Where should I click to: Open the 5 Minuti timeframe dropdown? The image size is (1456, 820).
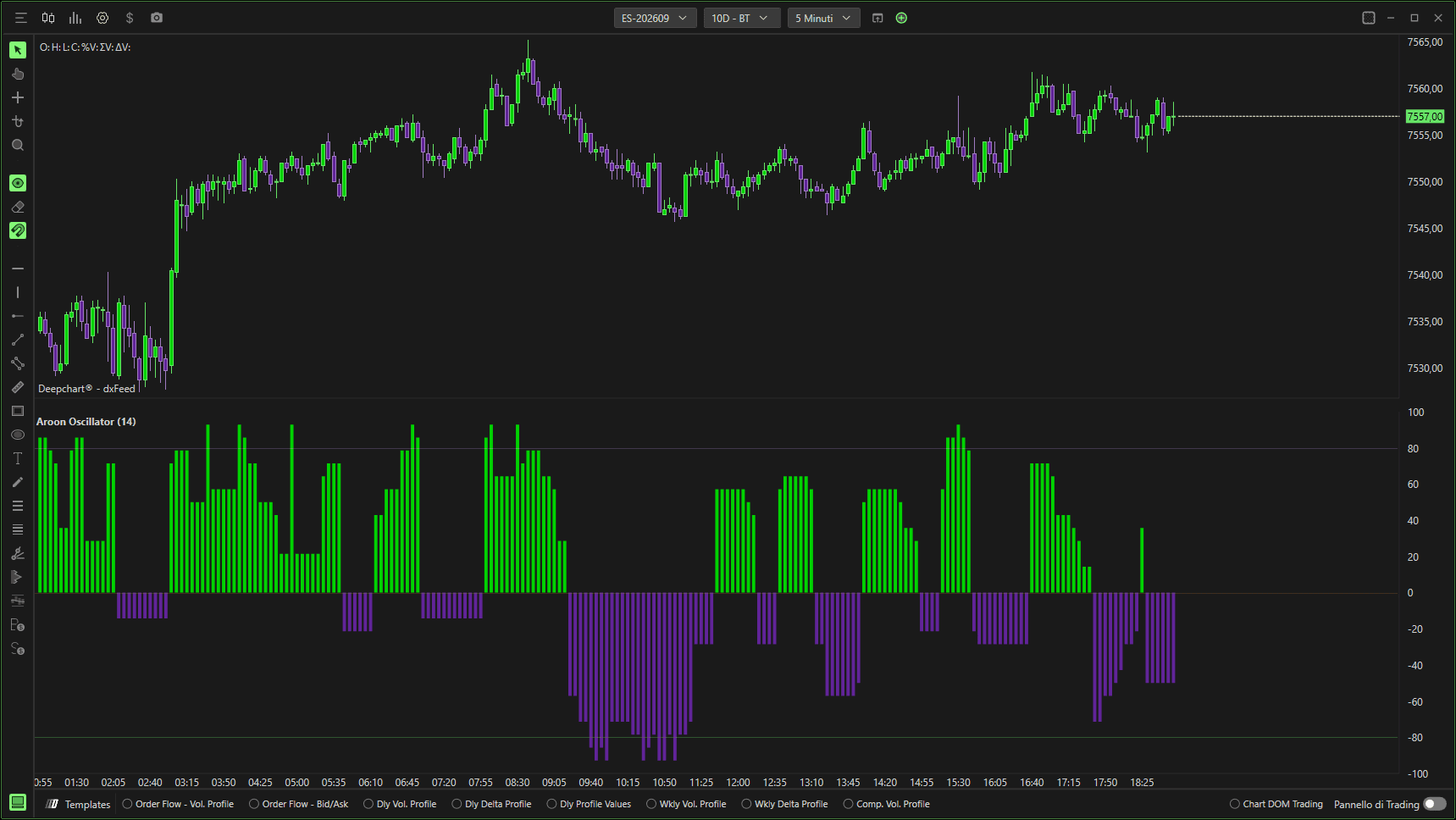coord(823,18)
